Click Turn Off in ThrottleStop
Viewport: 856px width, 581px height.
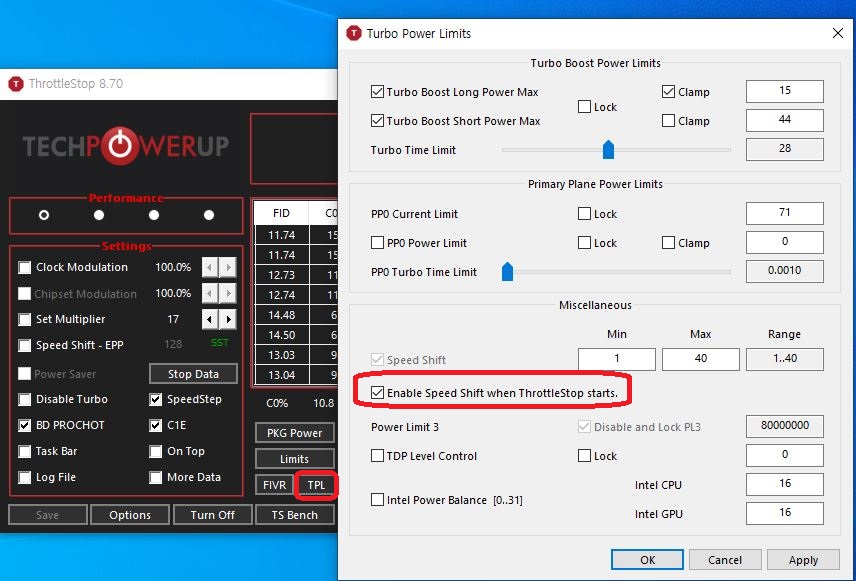click(x=212, y=515)
